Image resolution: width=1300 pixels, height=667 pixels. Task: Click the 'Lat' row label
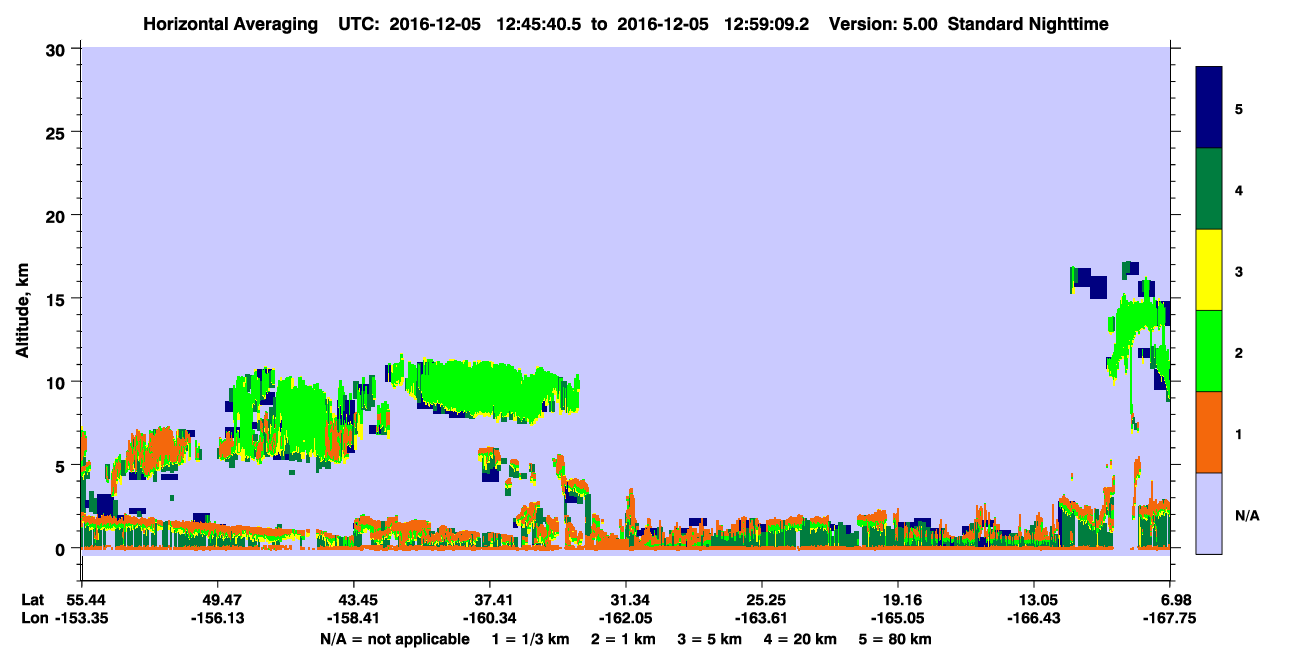(33, 599)
